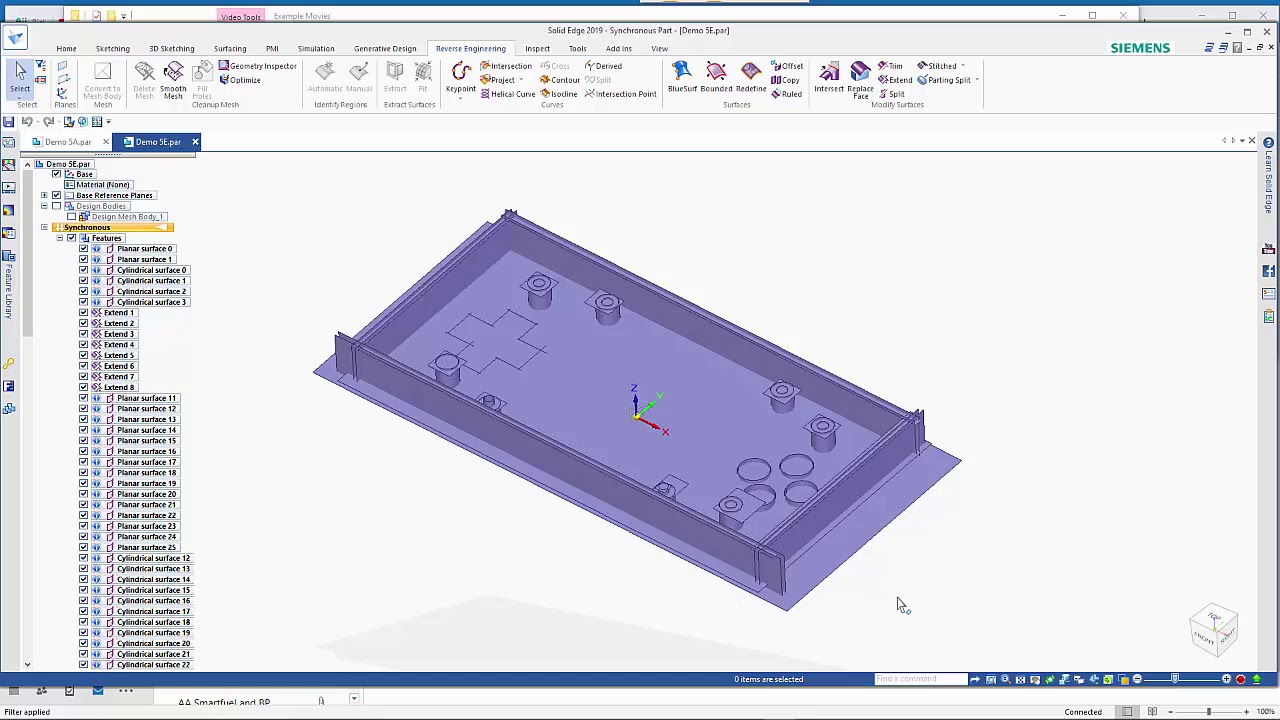Open the Parting Split dropdown arrow
This screenshot has height=720, width=1280.
(x=976, y=80)
